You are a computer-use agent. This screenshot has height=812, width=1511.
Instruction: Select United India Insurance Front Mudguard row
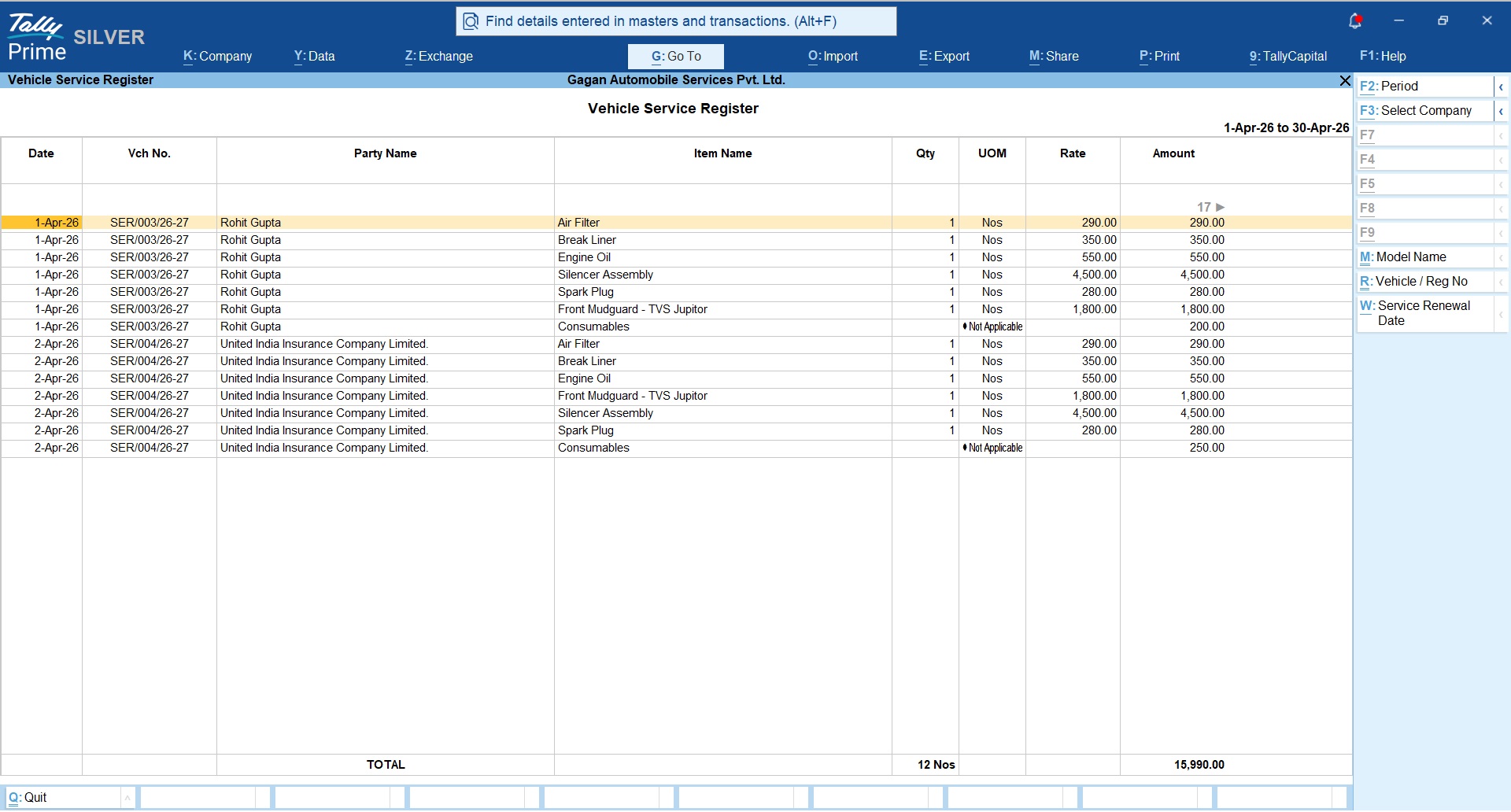pyautogui.click(x=676, y=396)
